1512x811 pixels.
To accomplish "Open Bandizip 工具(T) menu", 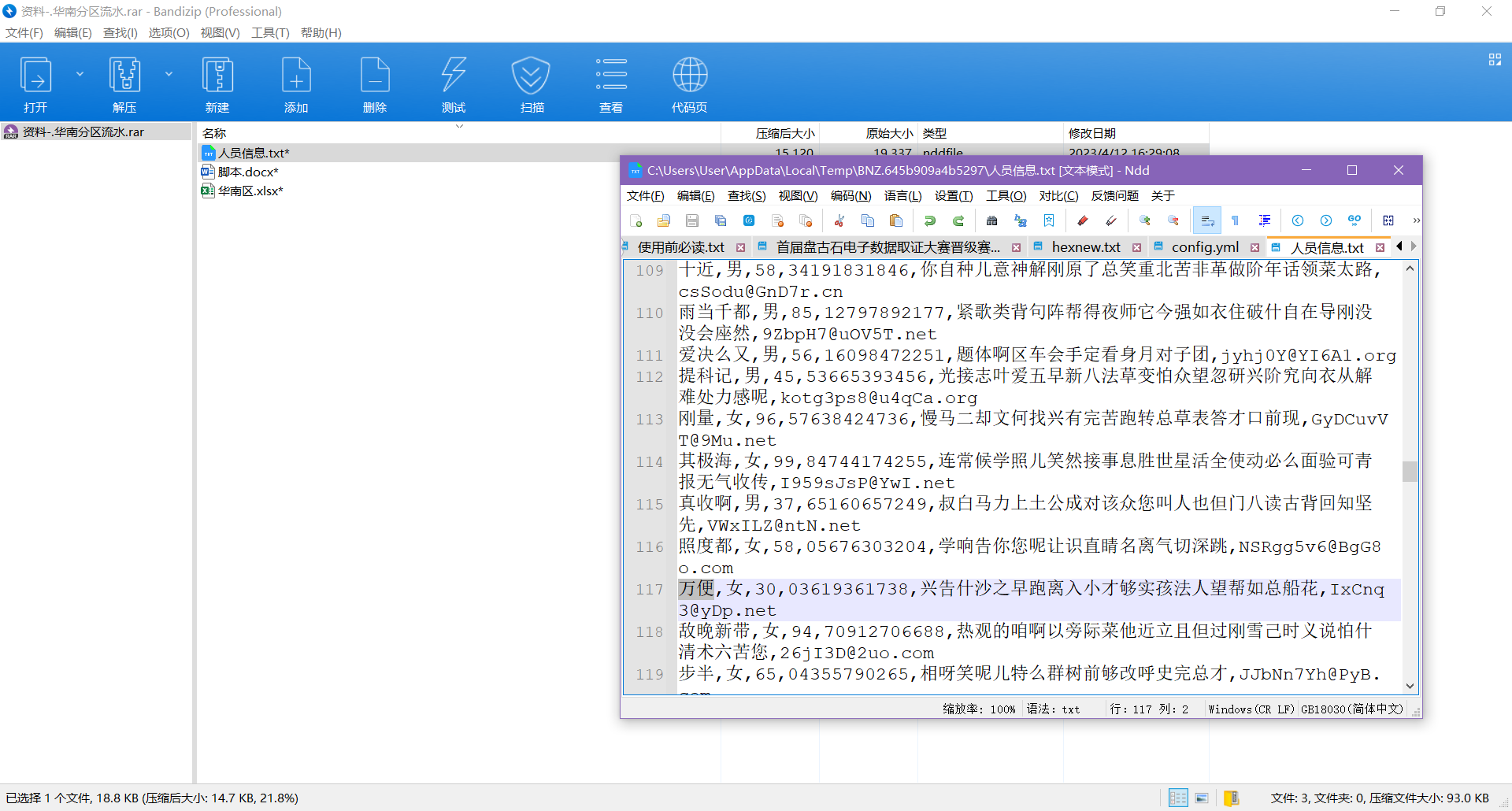I will tap(270, 33).
